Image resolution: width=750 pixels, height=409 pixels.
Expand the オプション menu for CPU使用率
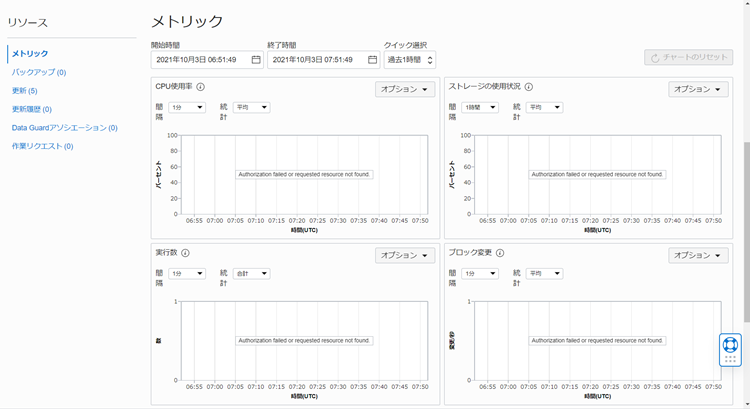pyautogui.click(x=405, y=89)
